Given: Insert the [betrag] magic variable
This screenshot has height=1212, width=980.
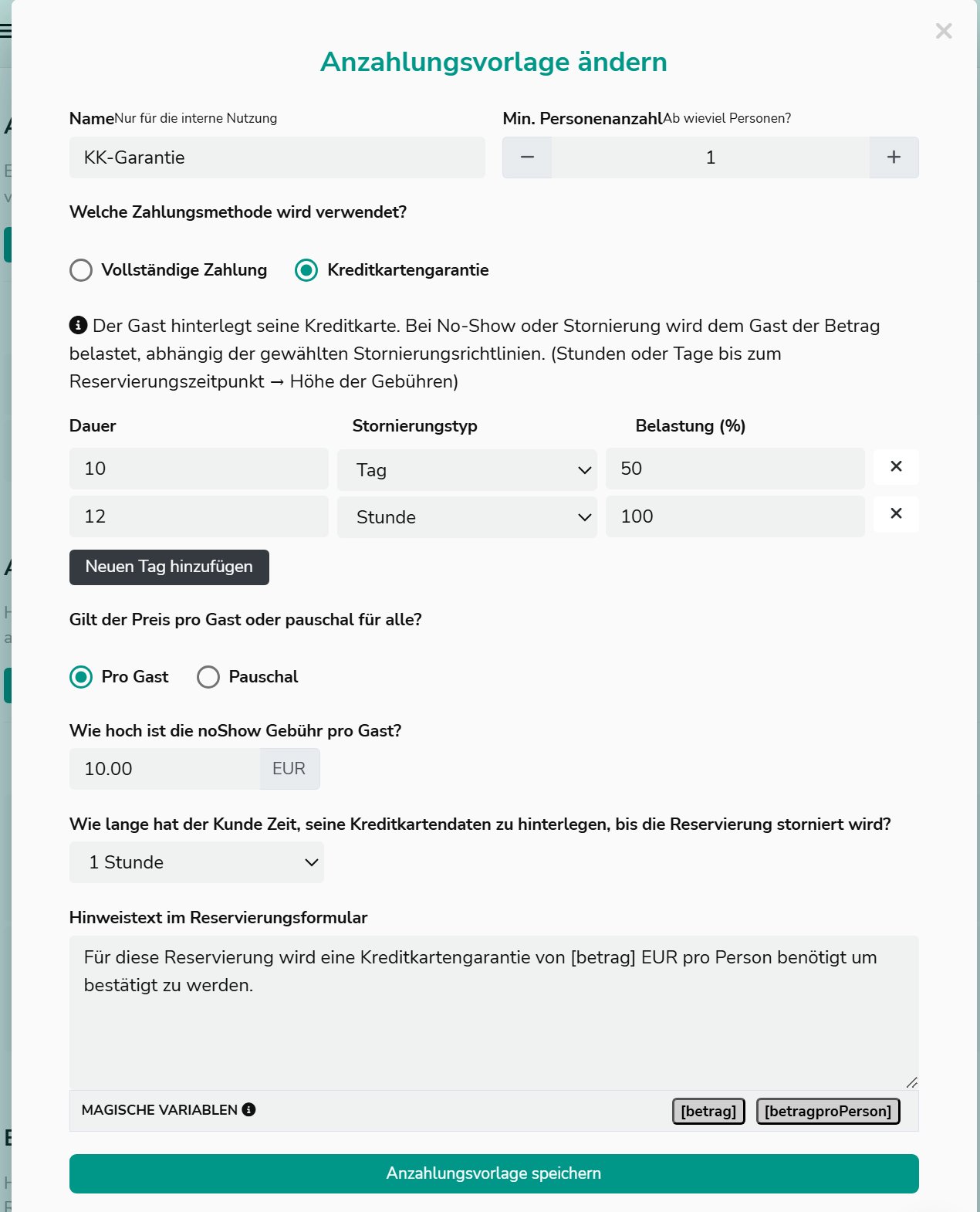Looking at the screenshot, I should pos(708,1111).
